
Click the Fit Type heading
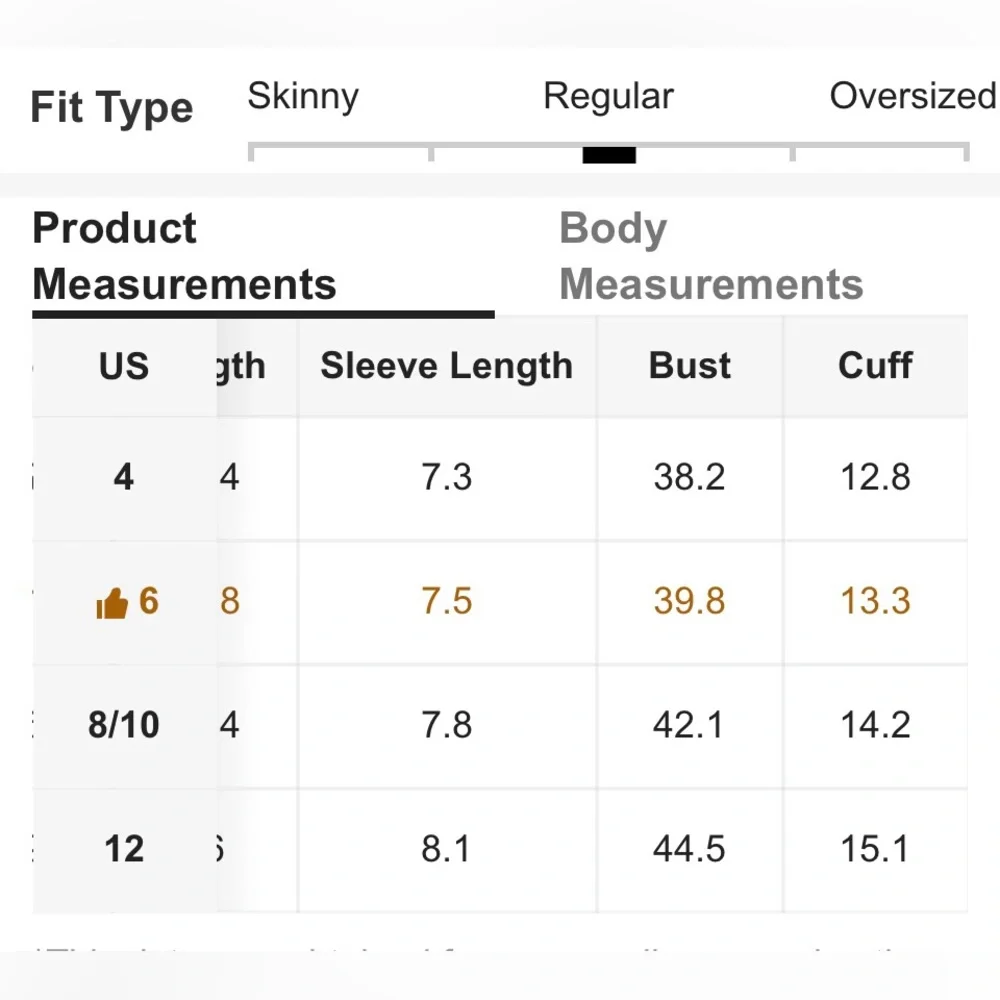112,108
